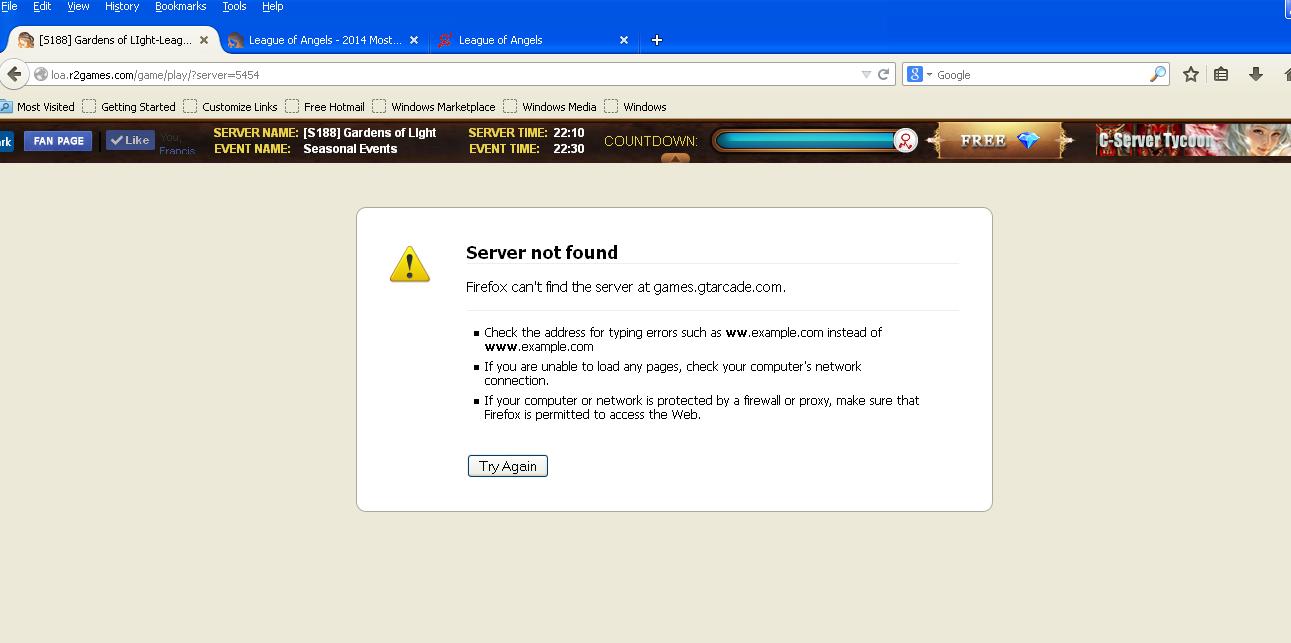Open the Bookmarks menu
1291x643 pixels.
click(180, 7)
